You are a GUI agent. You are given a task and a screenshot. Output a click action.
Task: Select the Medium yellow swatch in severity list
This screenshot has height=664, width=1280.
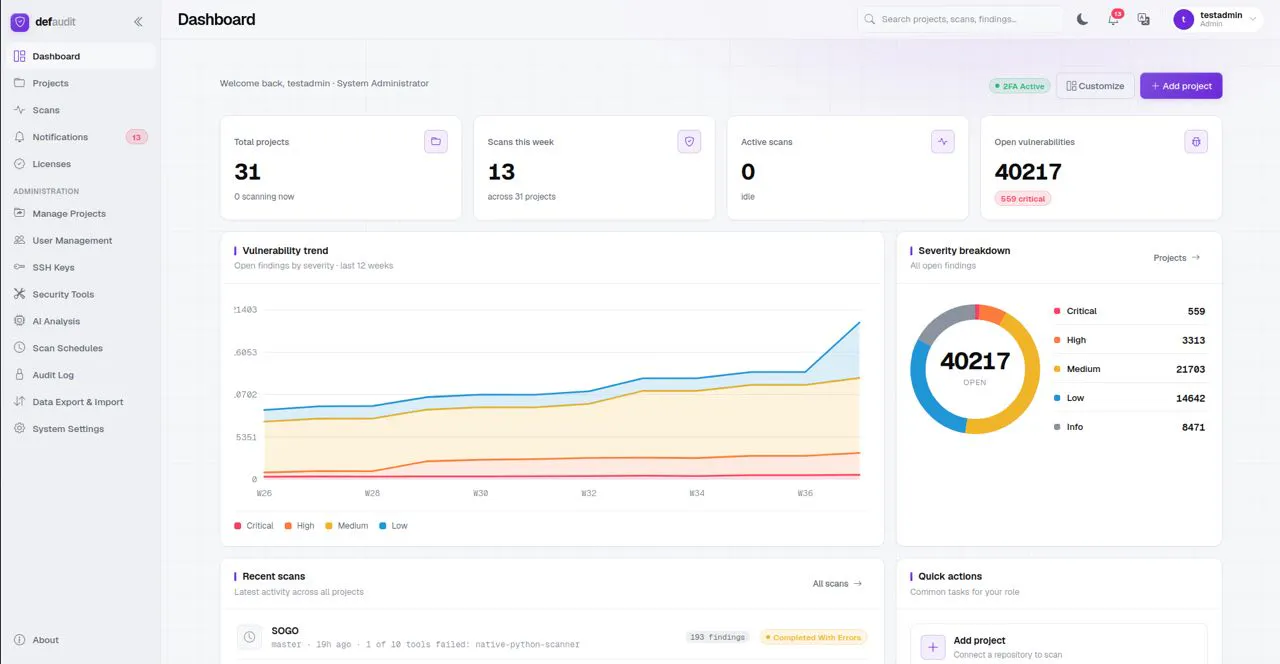point(1057,369)
